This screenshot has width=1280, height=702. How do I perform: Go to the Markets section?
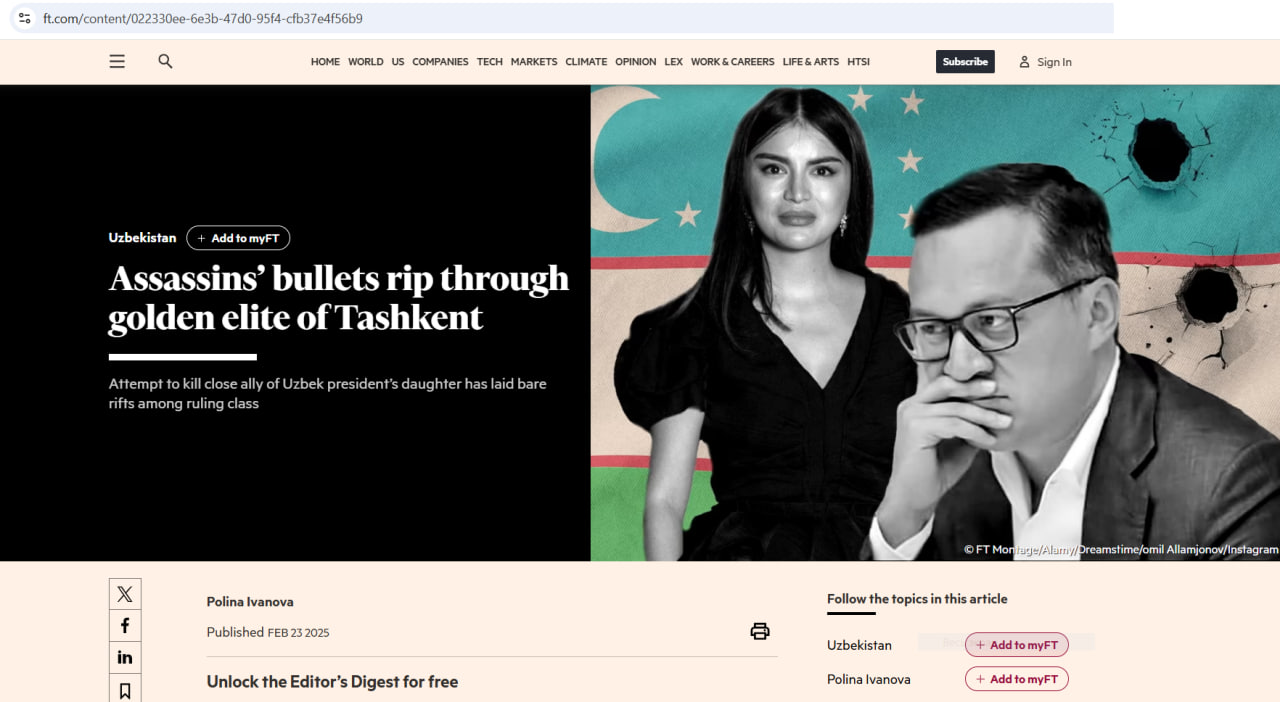[534, 62]
